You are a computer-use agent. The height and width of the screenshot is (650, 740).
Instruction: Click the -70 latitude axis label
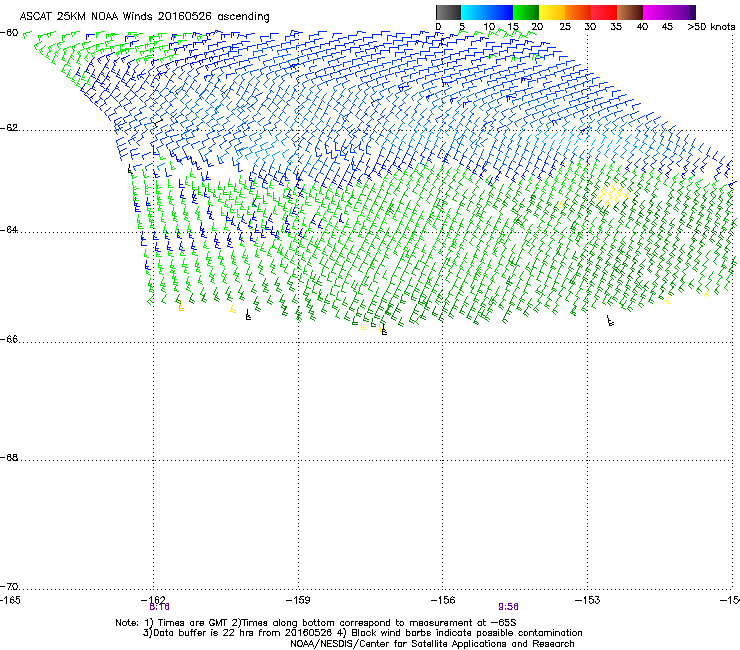coord(9,587)
